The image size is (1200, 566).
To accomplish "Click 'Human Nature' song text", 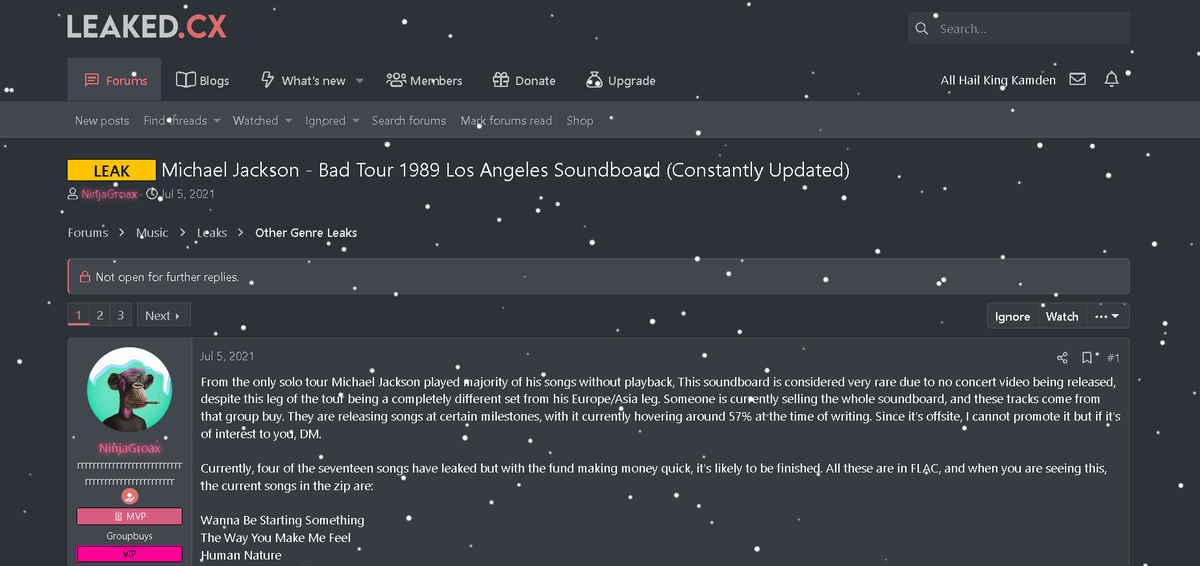I will point(241,555).
